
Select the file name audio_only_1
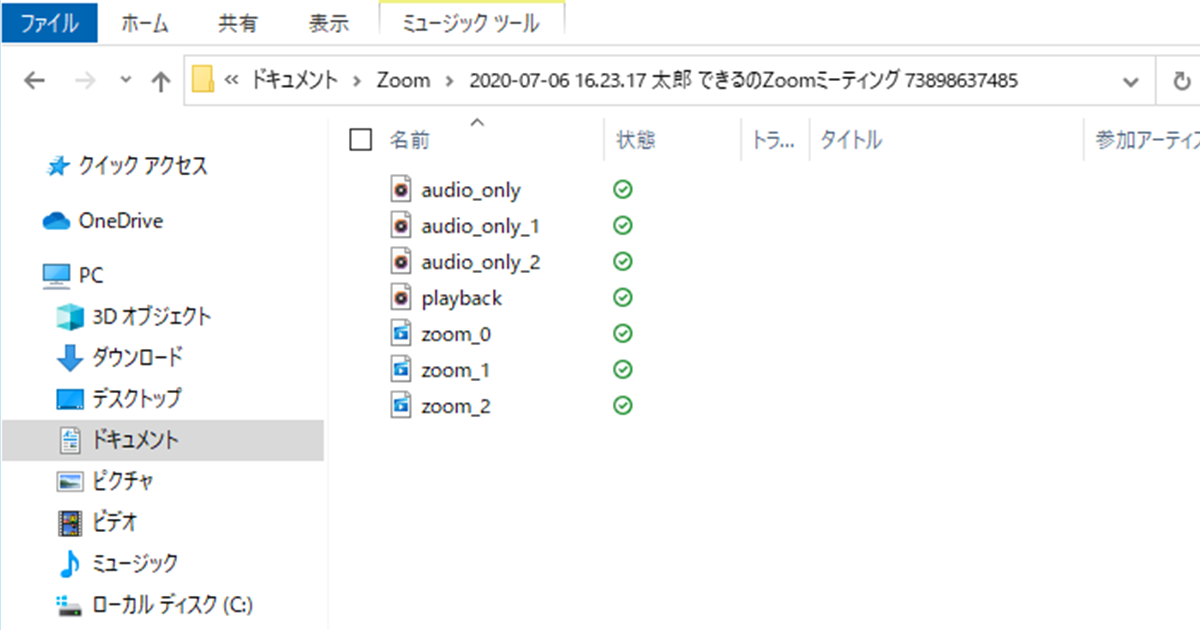[481, 226]
